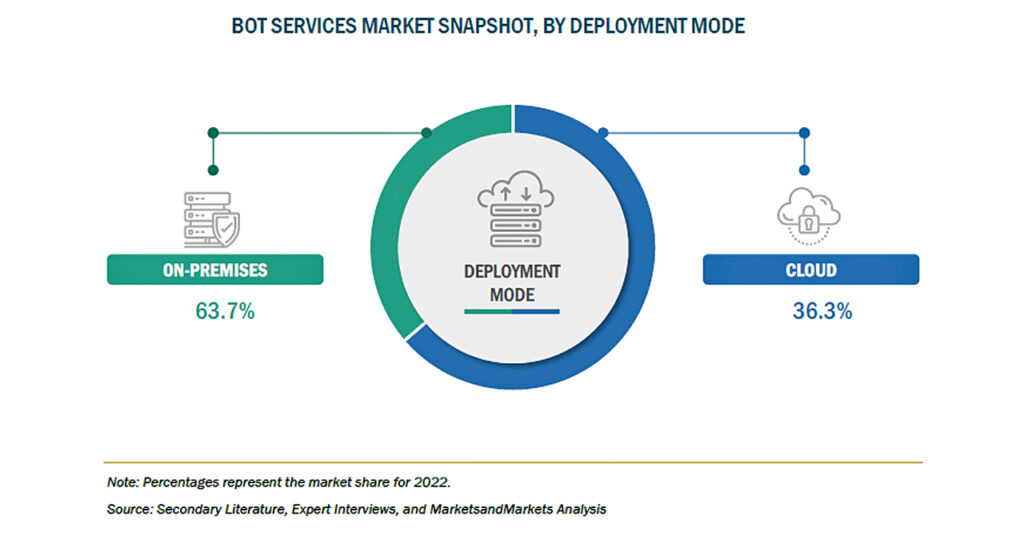The width and height of the screenshot is (1024, 536).
Task: Click the note about 2022 market share
Action: [279, 482]
